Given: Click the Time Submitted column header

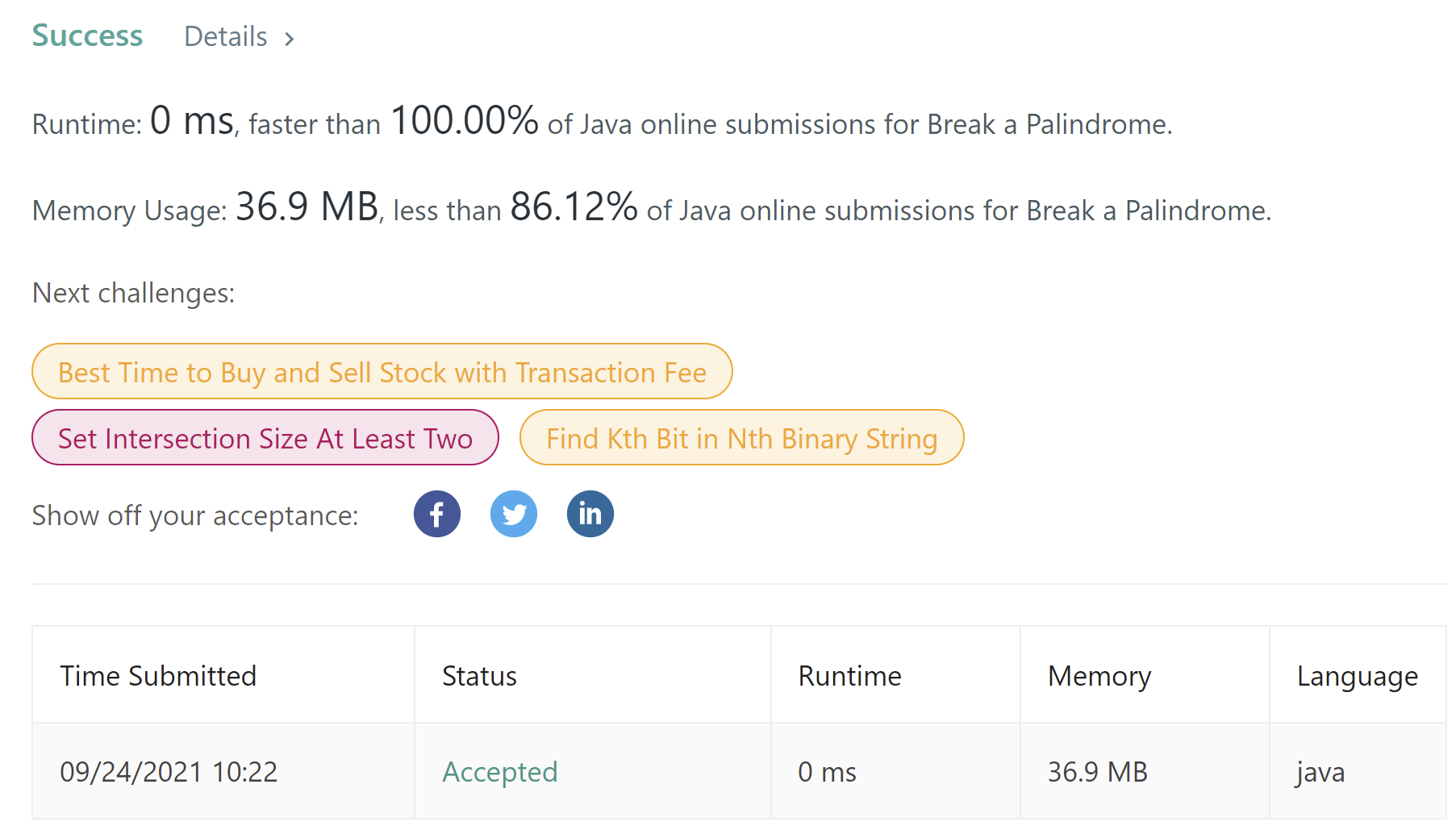Looking at the screenshot, I should click(x=158, y=676).
